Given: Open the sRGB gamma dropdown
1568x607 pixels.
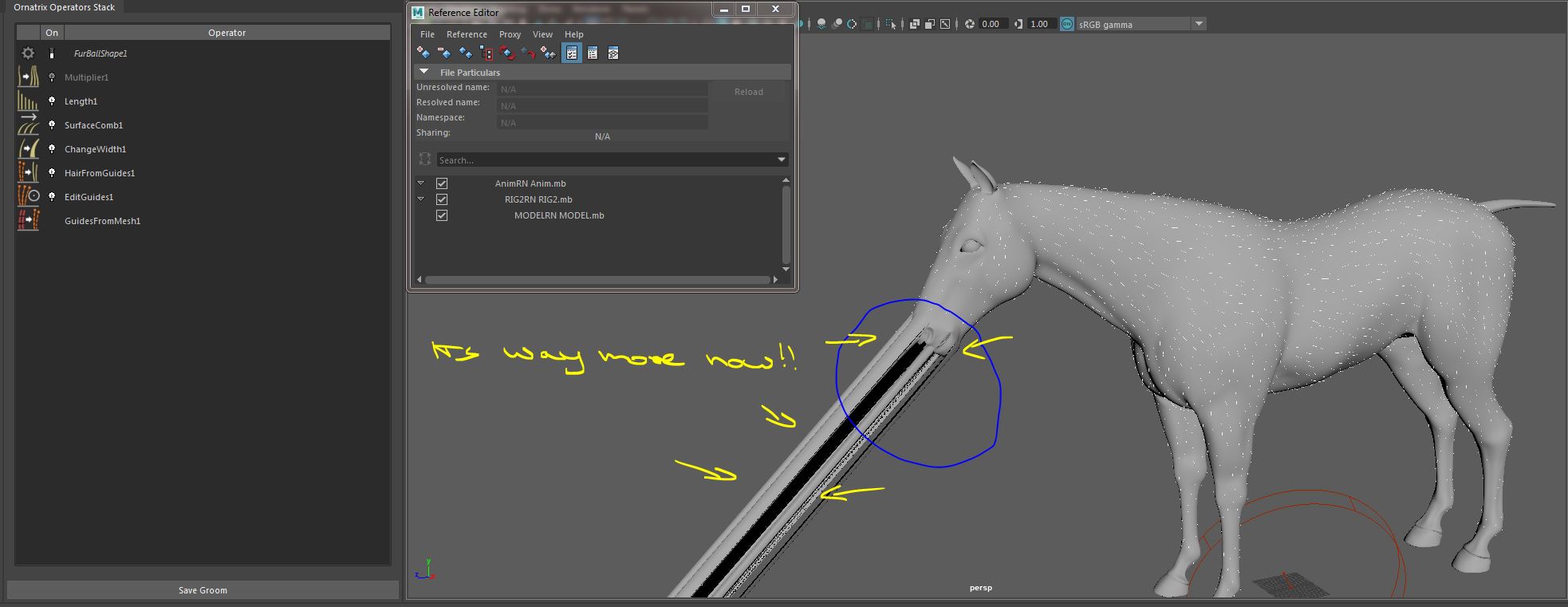Looking at the screenshot, I should (x=1198, y=24).
